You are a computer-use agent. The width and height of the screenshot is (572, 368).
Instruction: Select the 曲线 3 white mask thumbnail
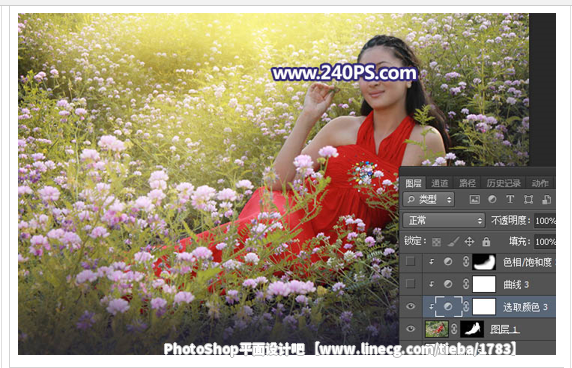(x=484, y=284)
